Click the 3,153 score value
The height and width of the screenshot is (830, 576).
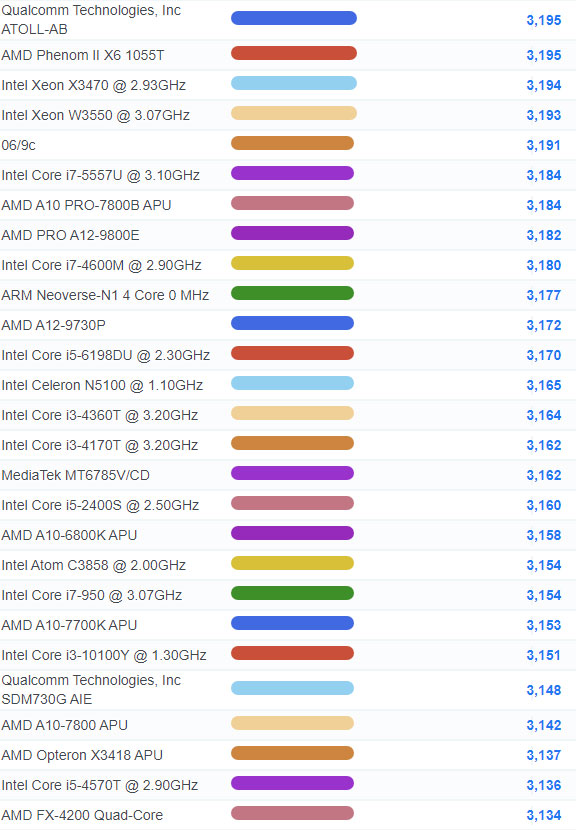pos(544,625)
